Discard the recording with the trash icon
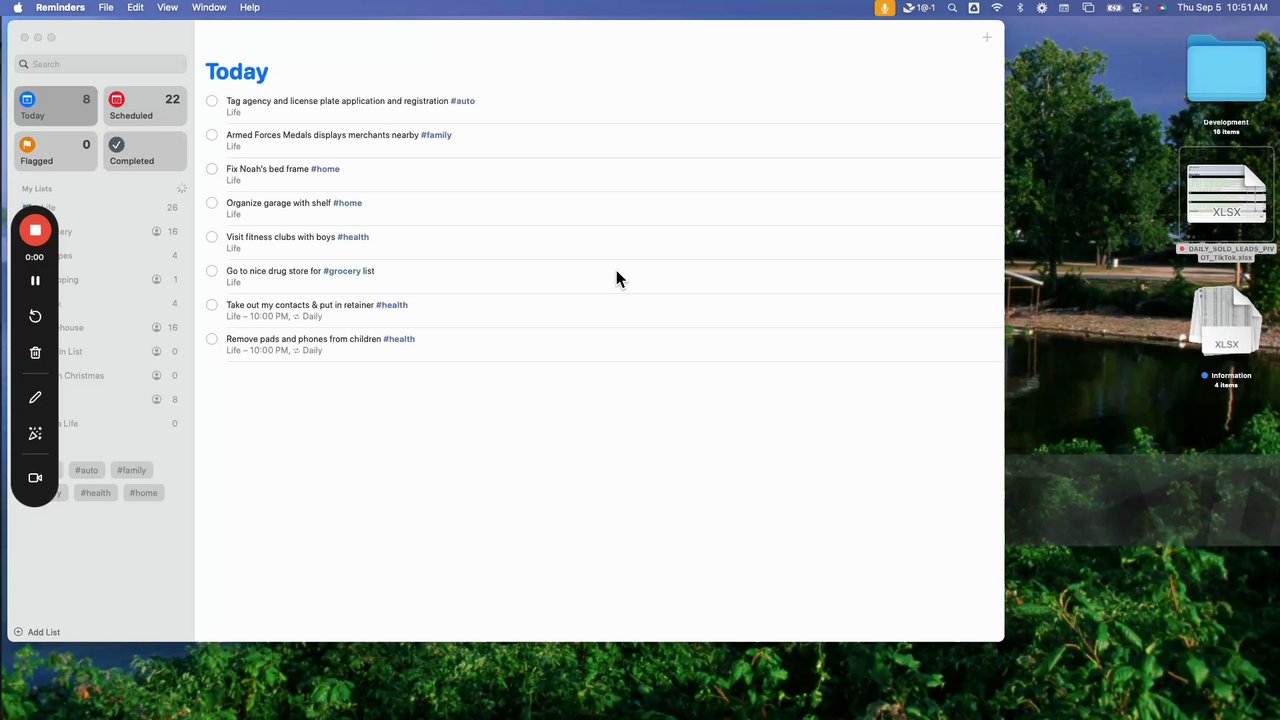 [35, 352]
